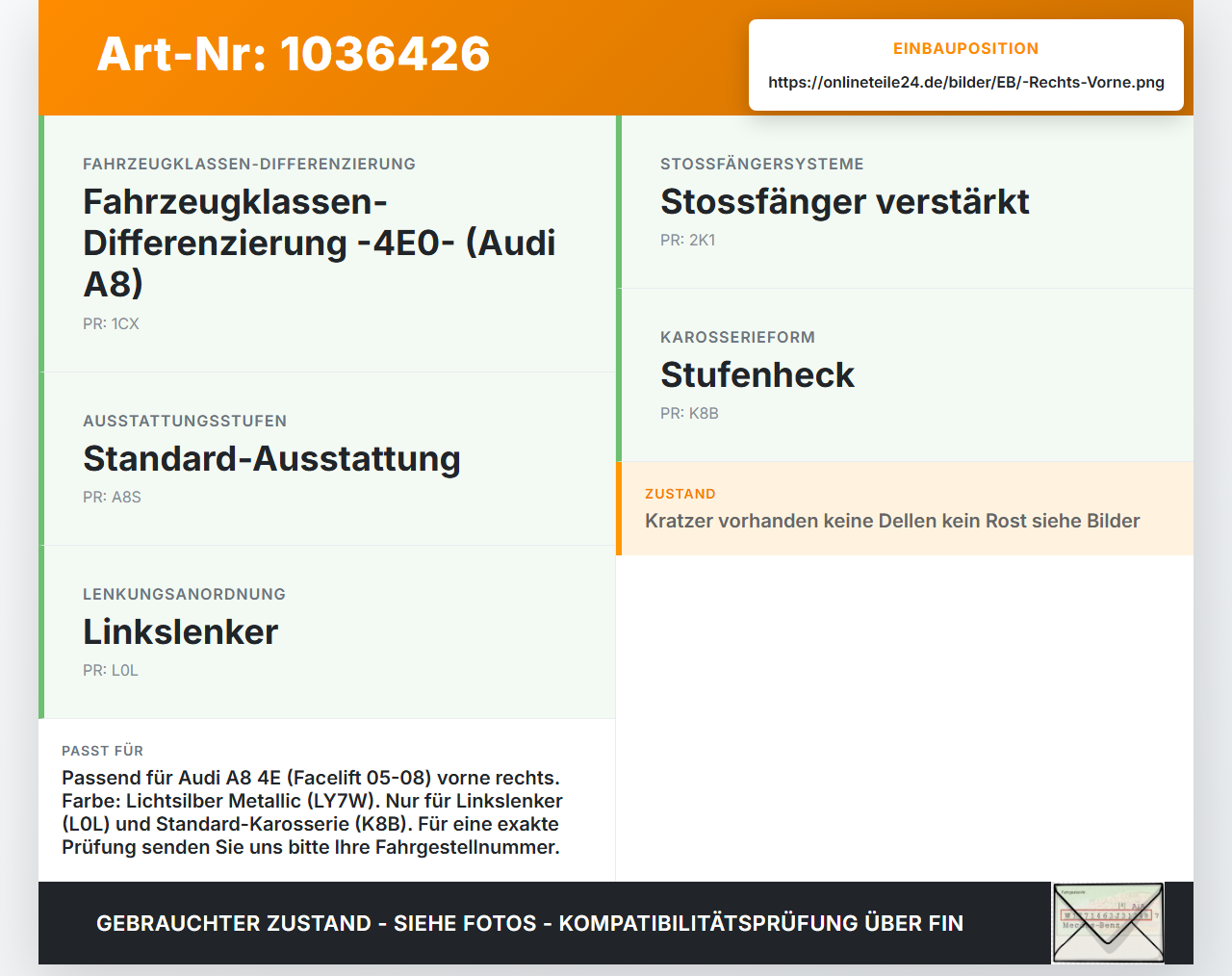
Task: Click the 'PASST FÜR' label
Action: (x=102, y=751)
